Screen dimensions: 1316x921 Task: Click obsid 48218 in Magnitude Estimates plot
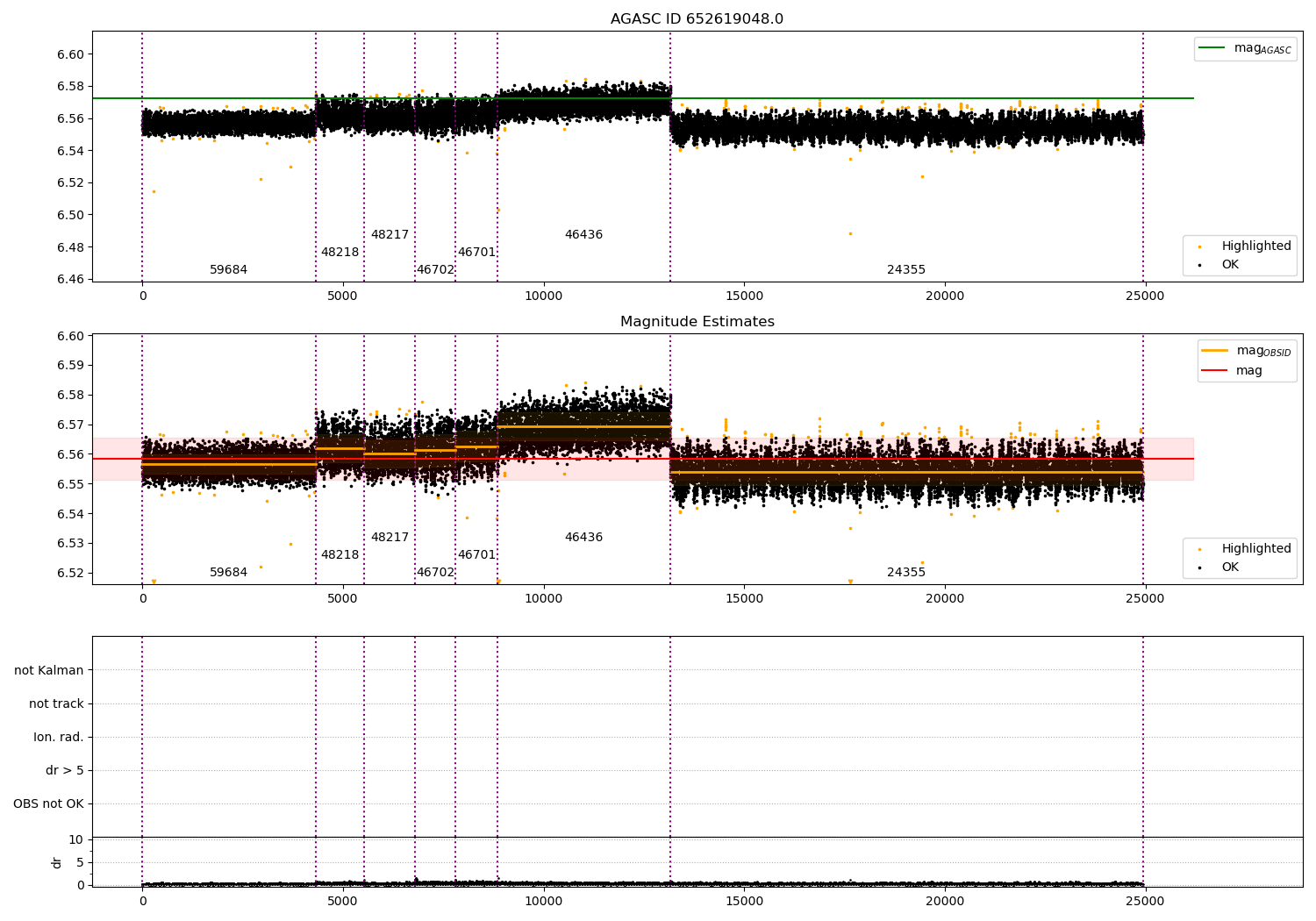340,555
